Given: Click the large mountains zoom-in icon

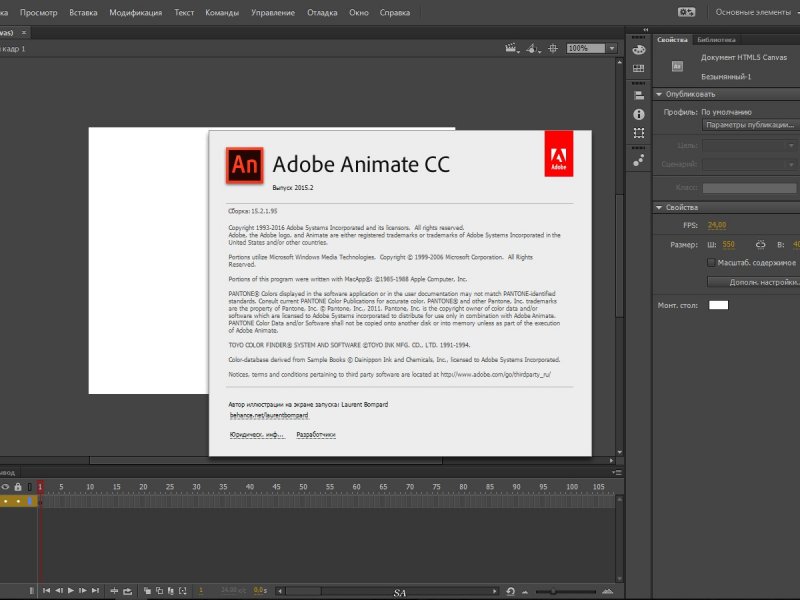Looking at the screenshot, I should (x=608, y=591).
